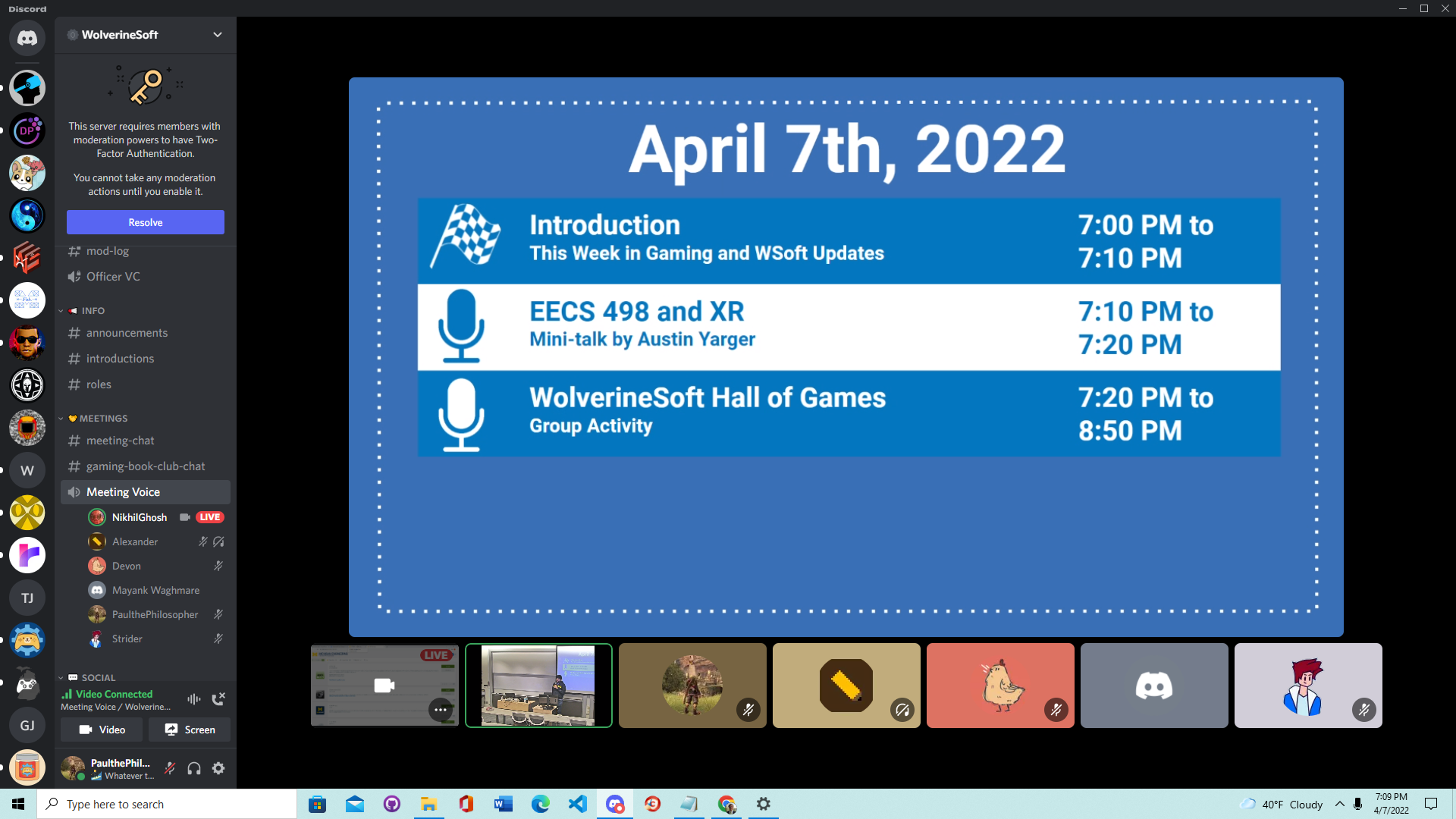Open Discord home direct messages
This screenshot has height=819, width=1456.
coord(27,38)
